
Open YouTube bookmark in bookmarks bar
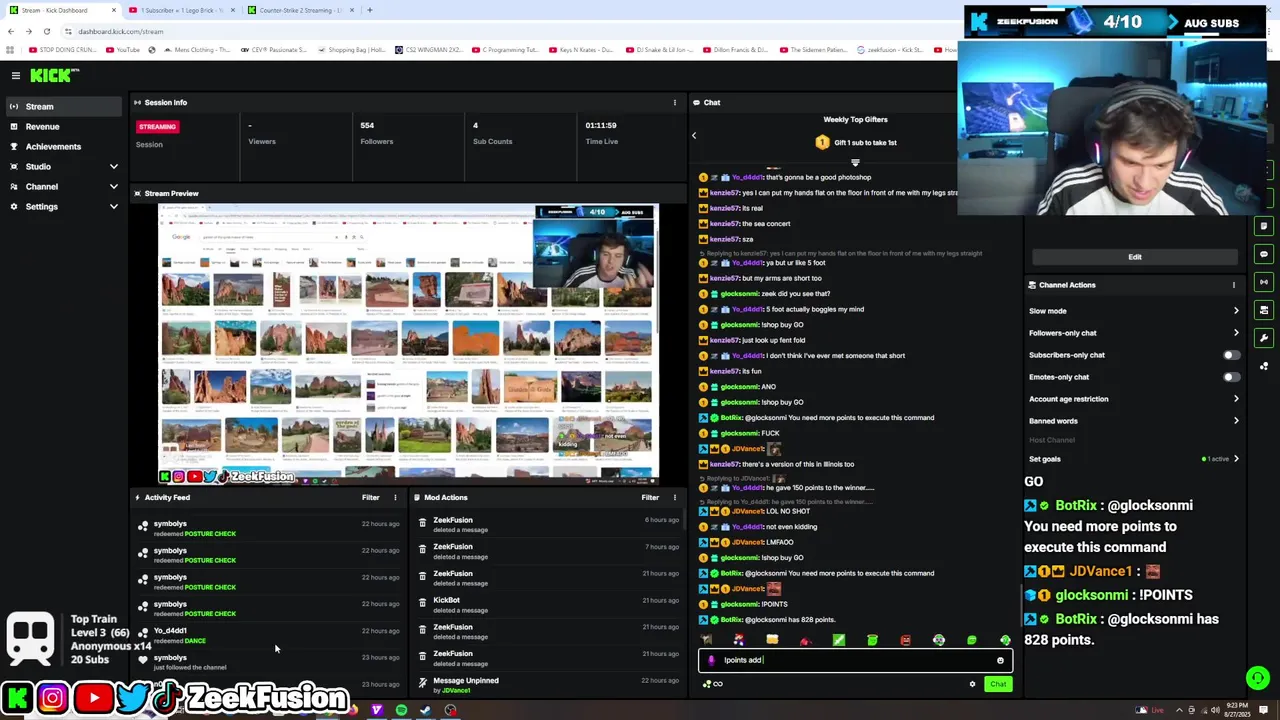click(x=122, y=49)
